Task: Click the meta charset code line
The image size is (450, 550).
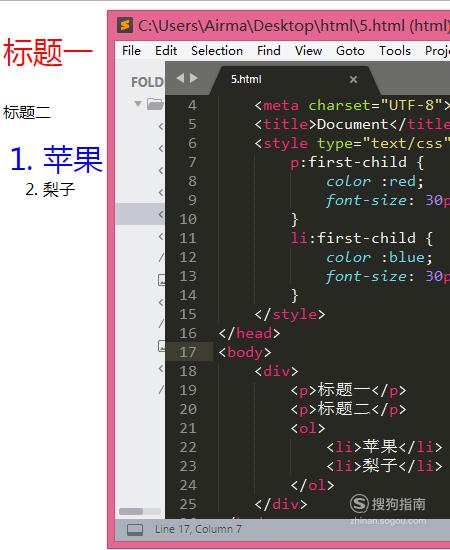Action: pos(352,105)
